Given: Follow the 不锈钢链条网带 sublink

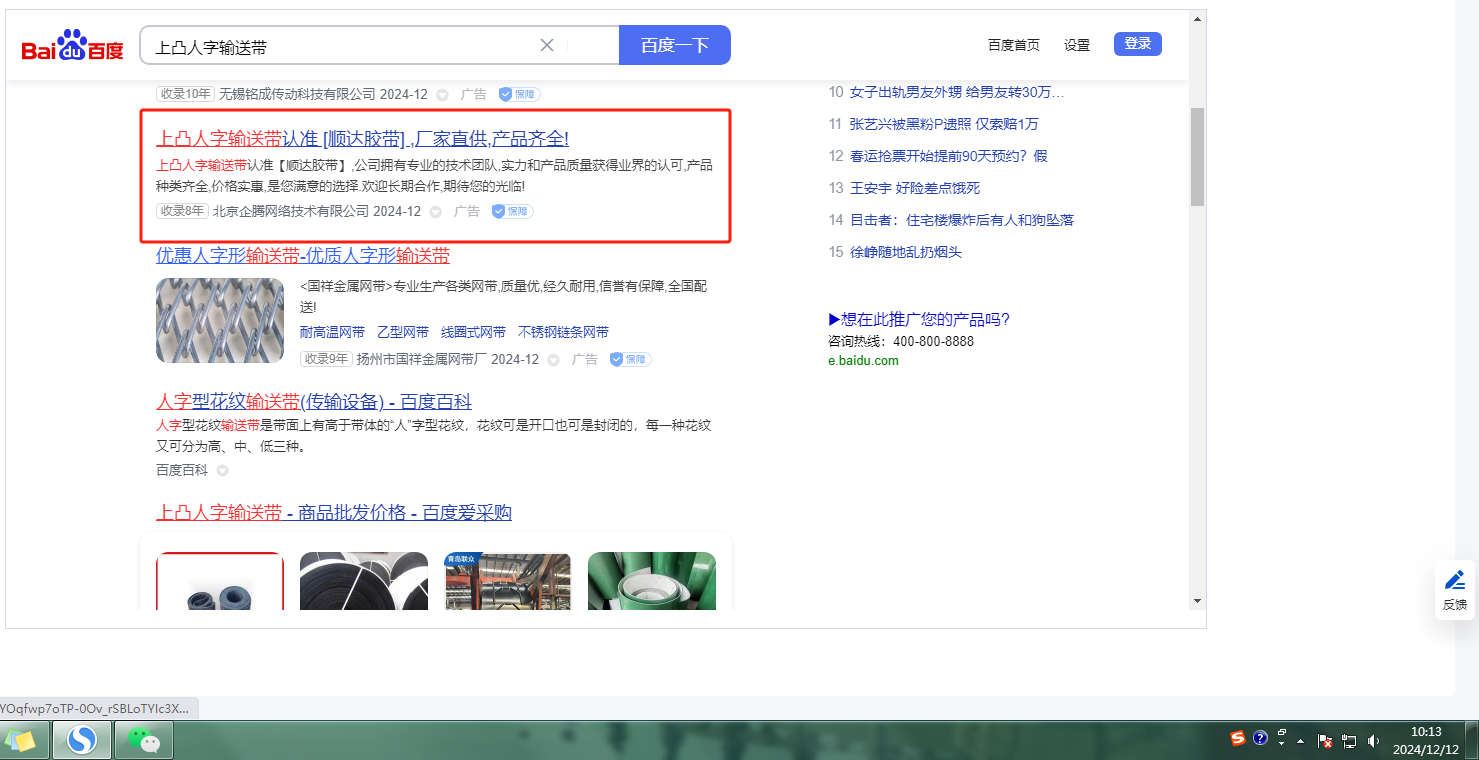Looking at the screenshot, I should [x=563, y=332].
